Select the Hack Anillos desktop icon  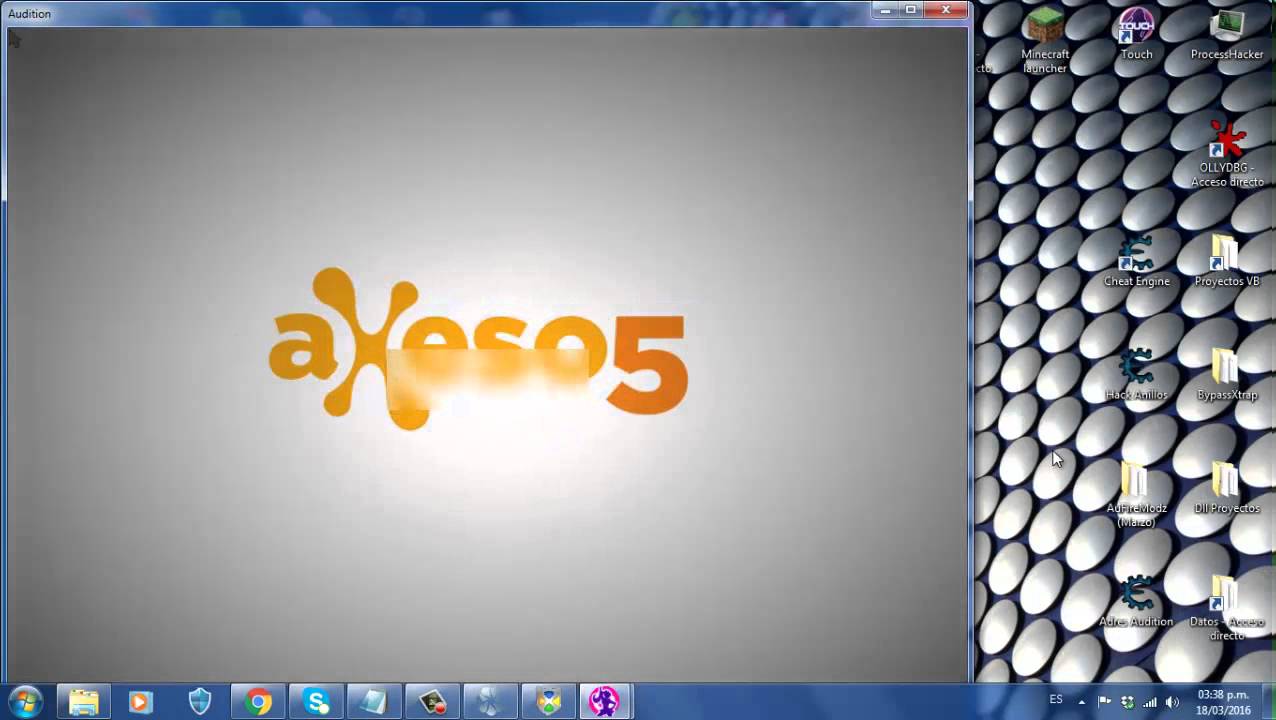[1136, 375]
